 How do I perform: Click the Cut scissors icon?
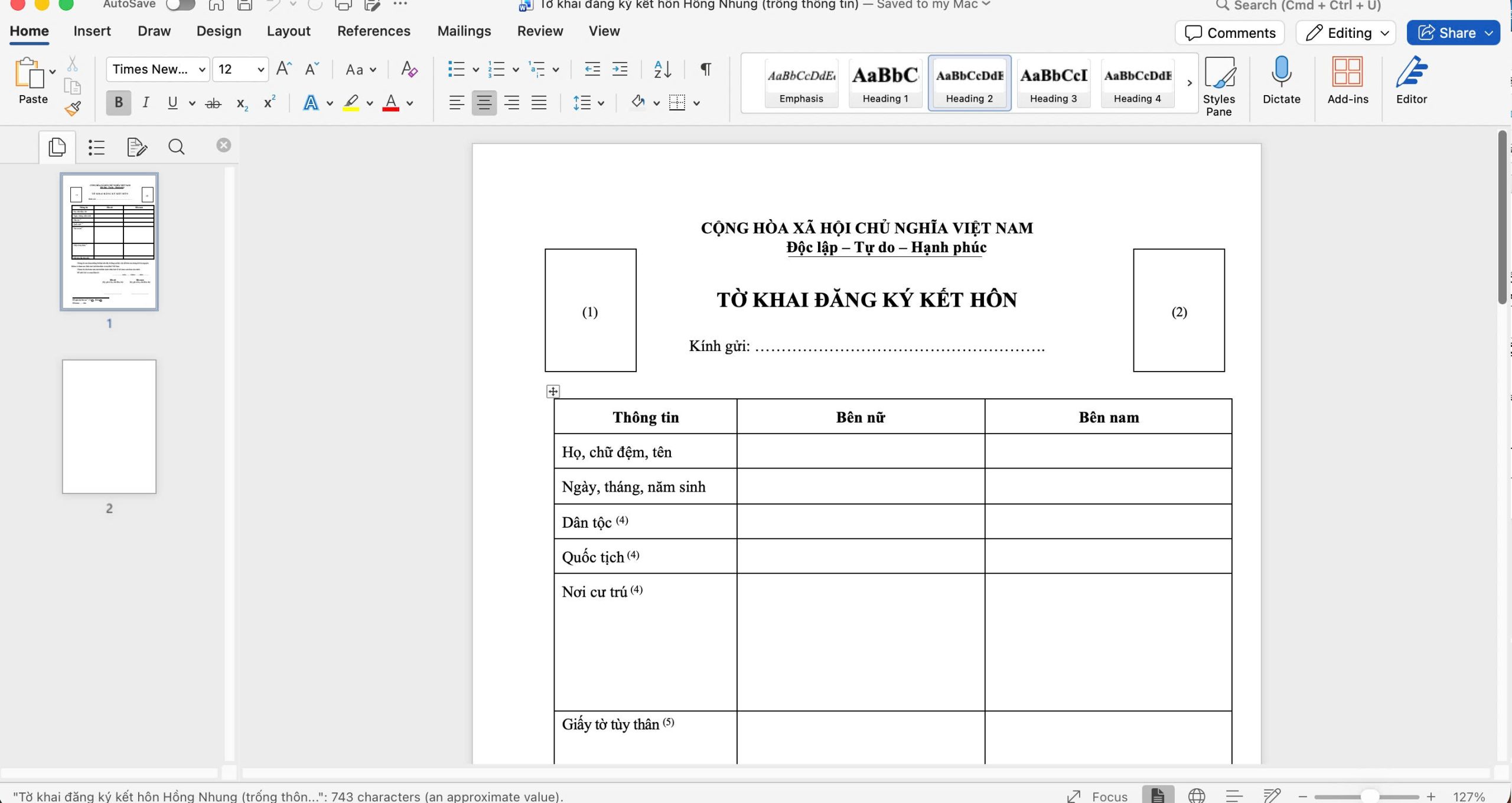pos(73,63)
